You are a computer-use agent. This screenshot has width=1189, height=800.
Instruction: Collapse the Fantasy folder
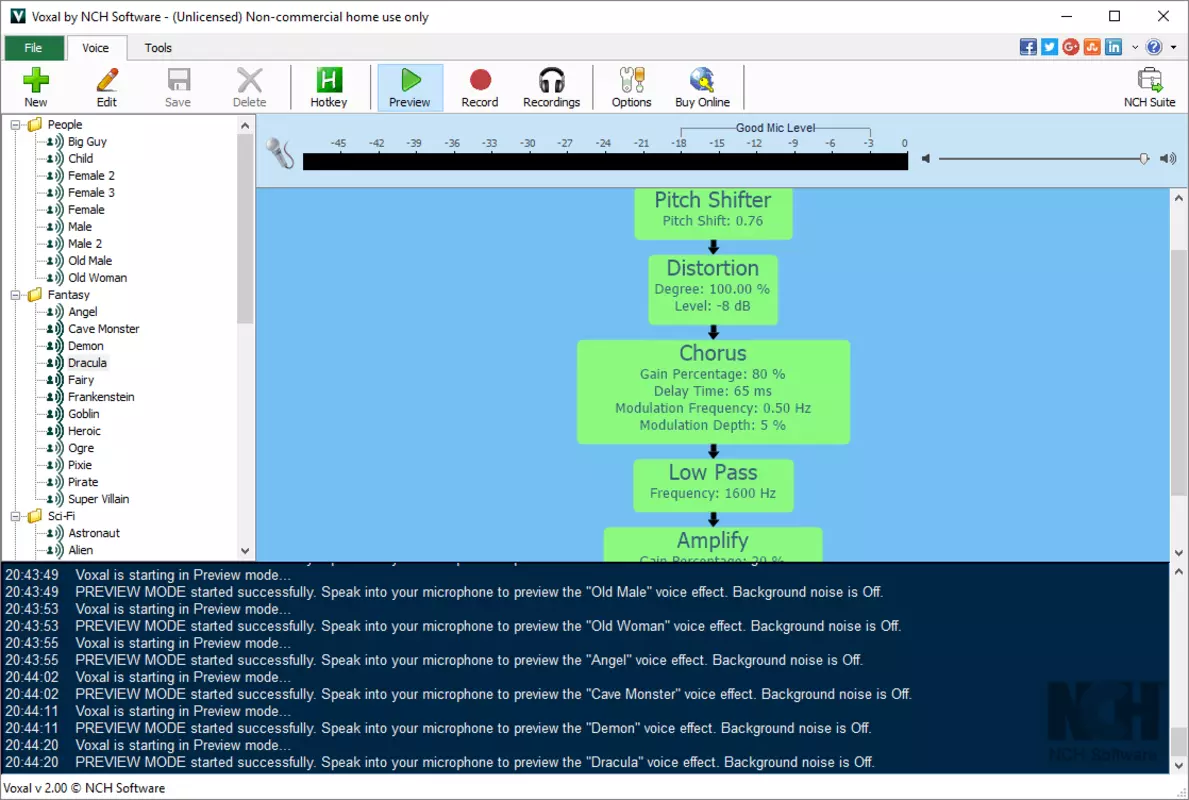point(15,295)
